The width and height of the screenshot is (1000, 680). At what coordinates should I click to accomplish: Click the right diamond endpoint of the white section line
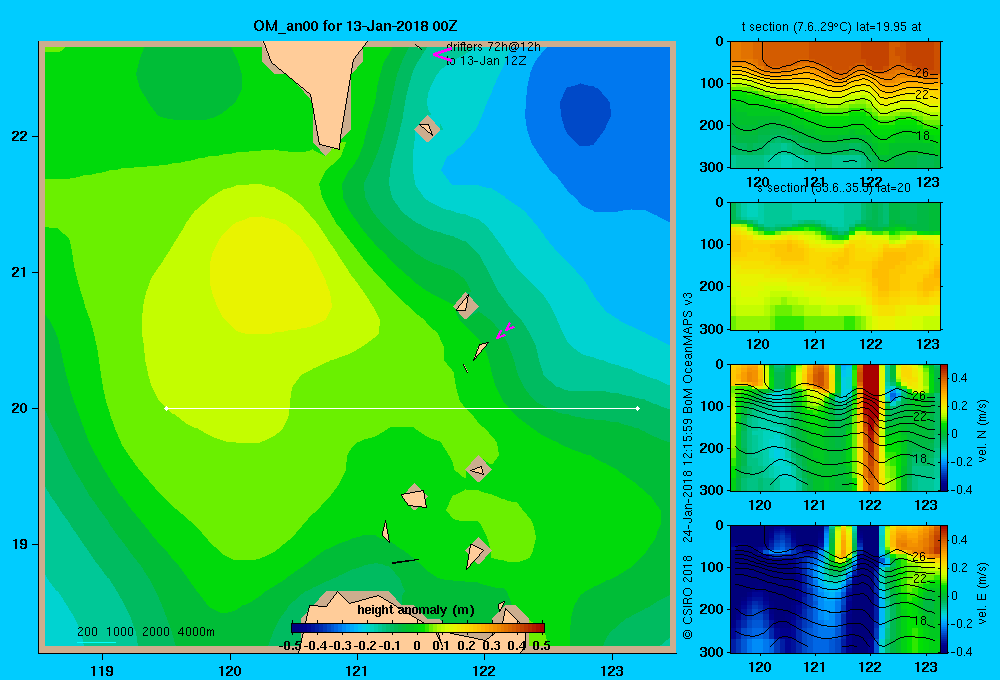[637, 408]
